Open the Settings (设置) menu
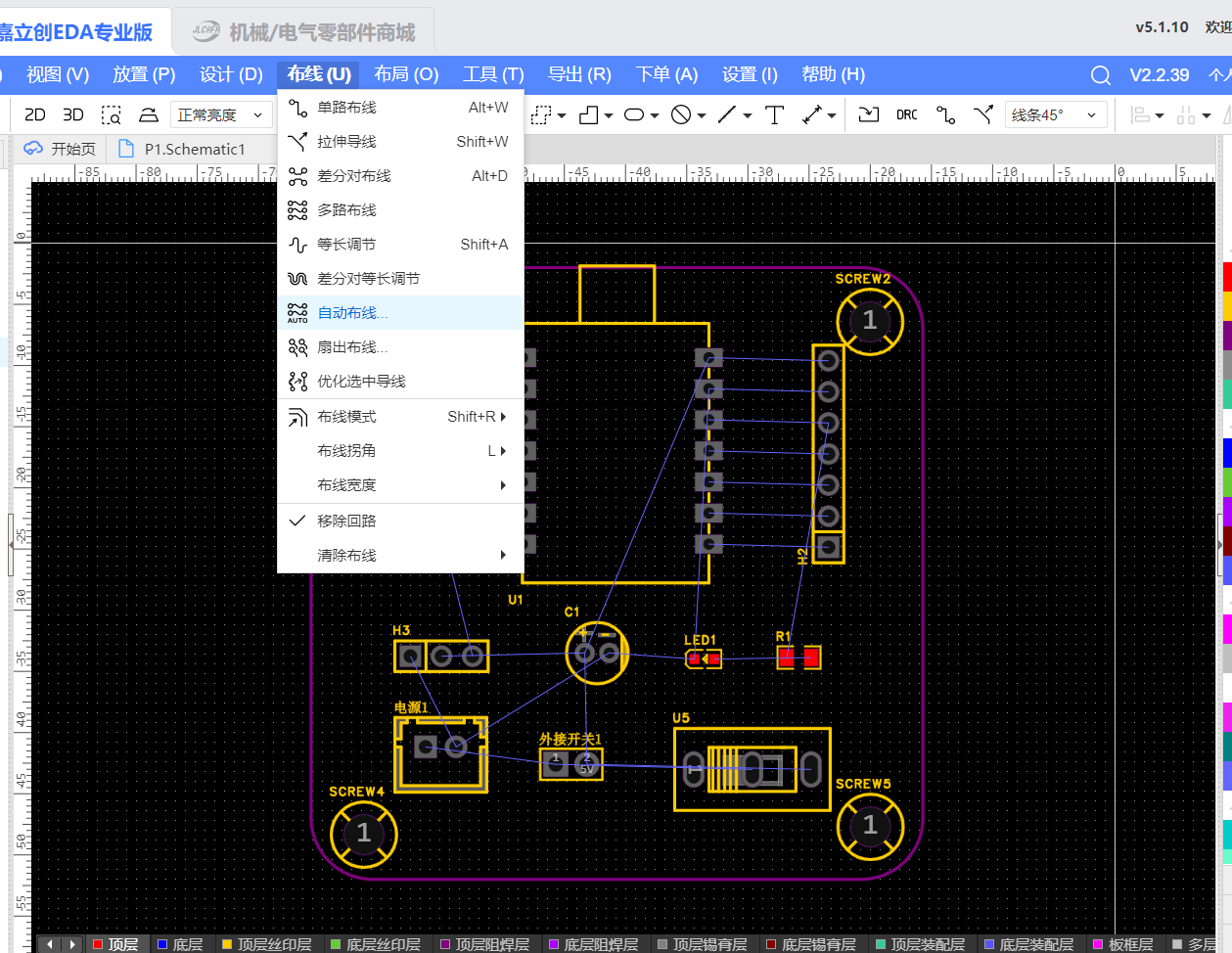 tap(750, 74)
